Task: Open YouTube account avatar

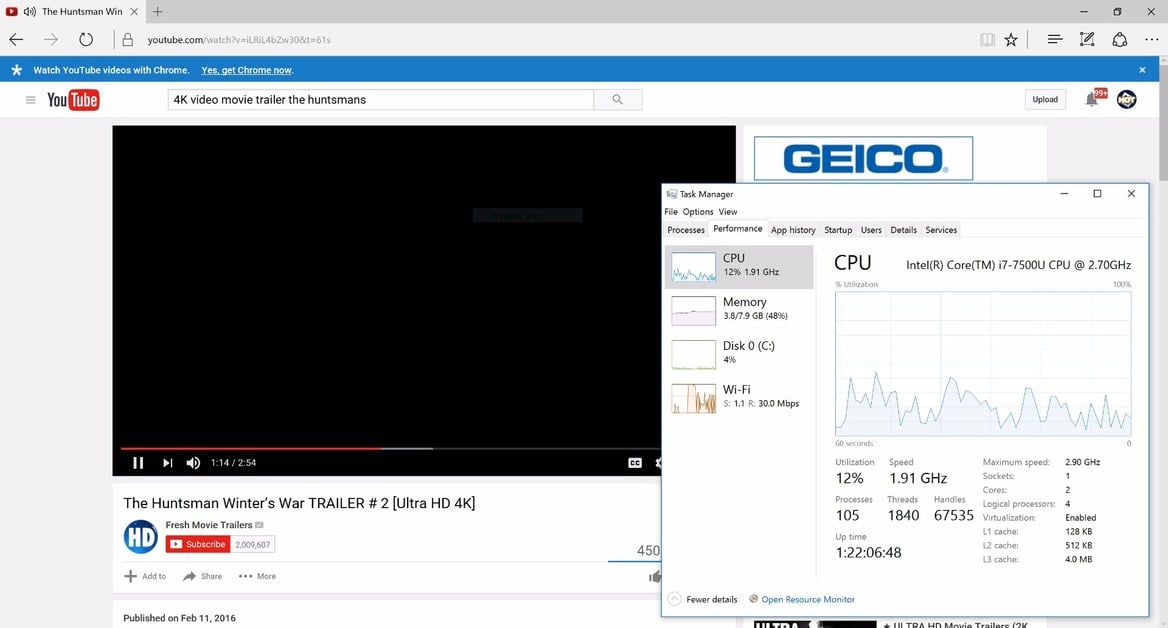Action: coord(1126,99)
